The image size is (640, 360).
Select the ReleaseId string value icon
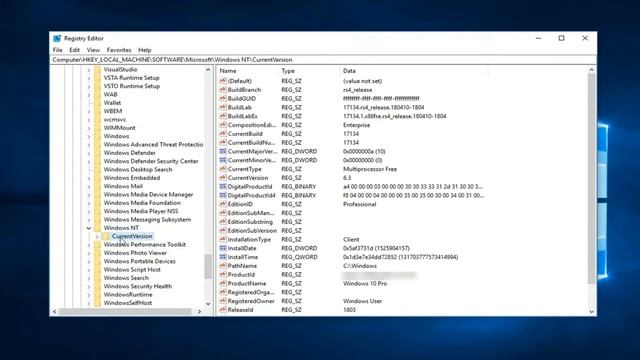pos(223,310)
